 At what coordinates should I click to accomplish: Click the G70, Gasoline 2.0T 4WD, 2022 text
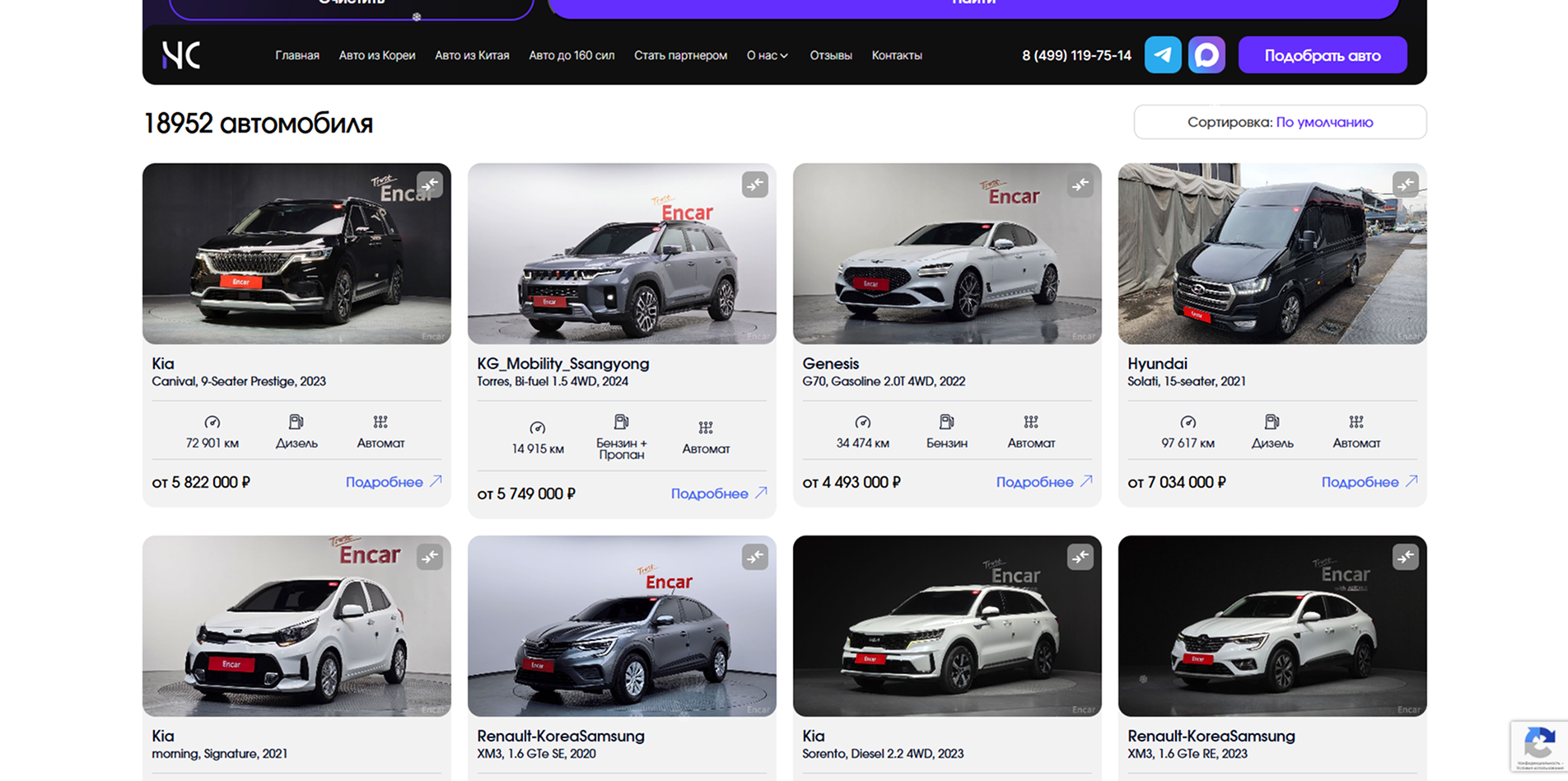click(x=884, y=381)
